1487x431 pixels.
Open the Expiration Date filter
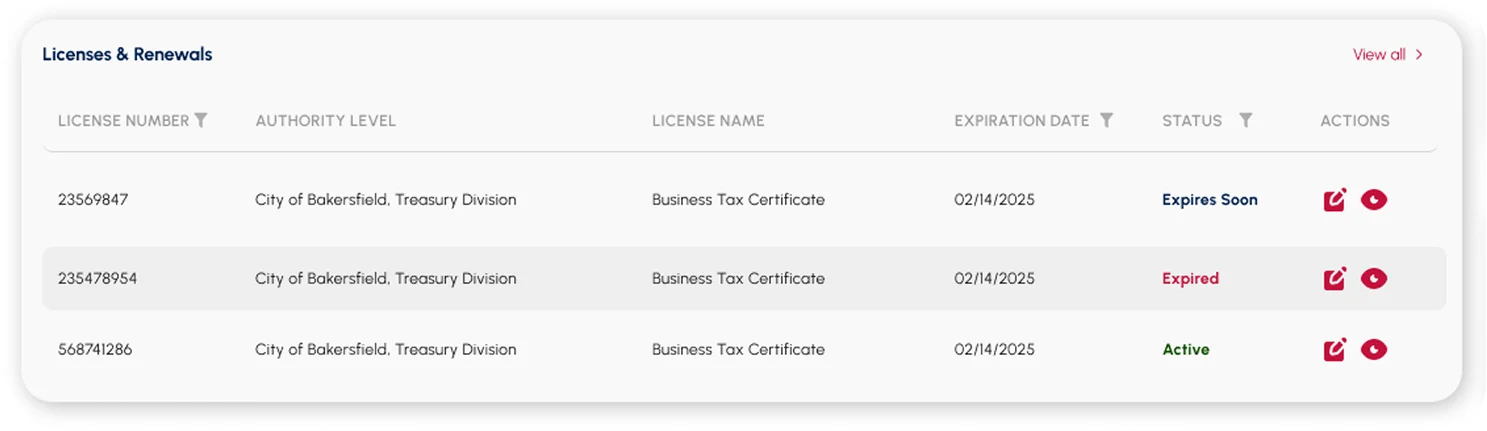1106,121
